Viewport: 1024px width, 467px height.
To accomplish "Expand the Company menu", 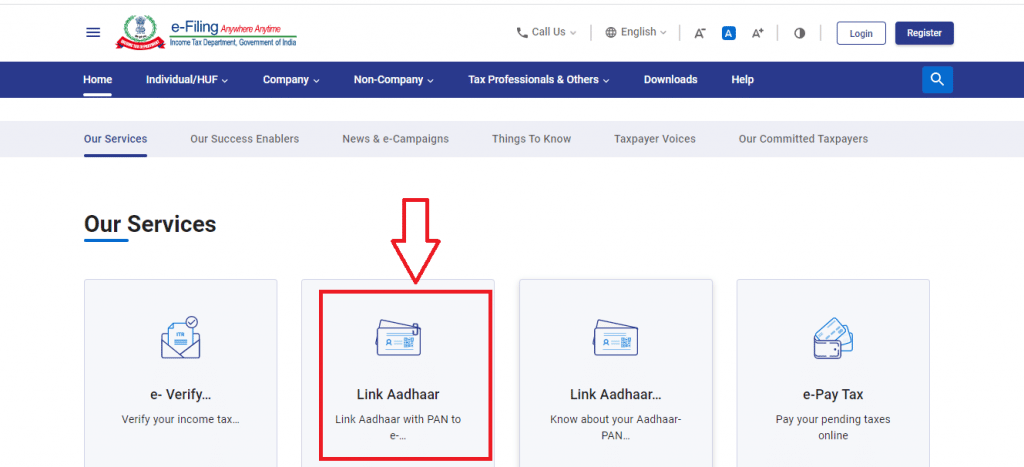I will pos(291,80).
